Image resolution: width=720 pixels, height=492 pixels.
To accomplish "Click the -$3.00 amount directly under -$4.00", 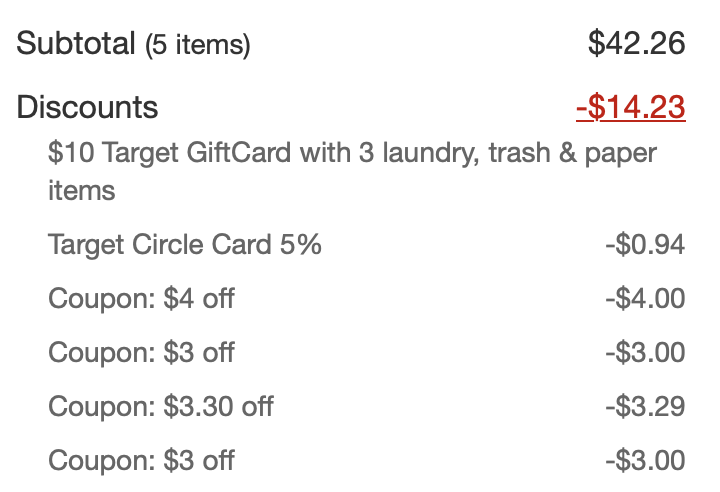I will (645, 352).
